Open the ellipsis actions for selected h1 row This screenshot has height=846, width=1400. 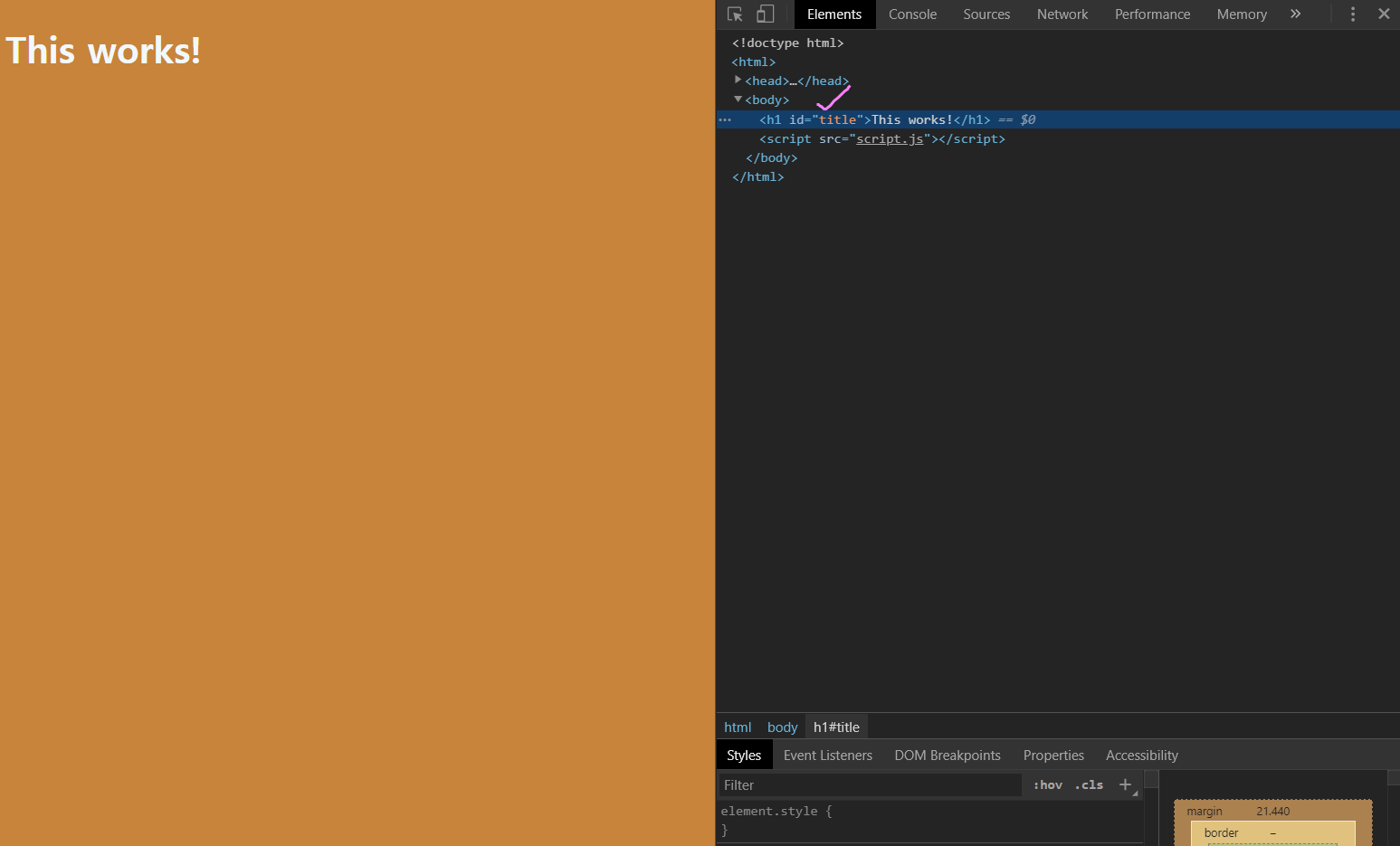(725, 119)
